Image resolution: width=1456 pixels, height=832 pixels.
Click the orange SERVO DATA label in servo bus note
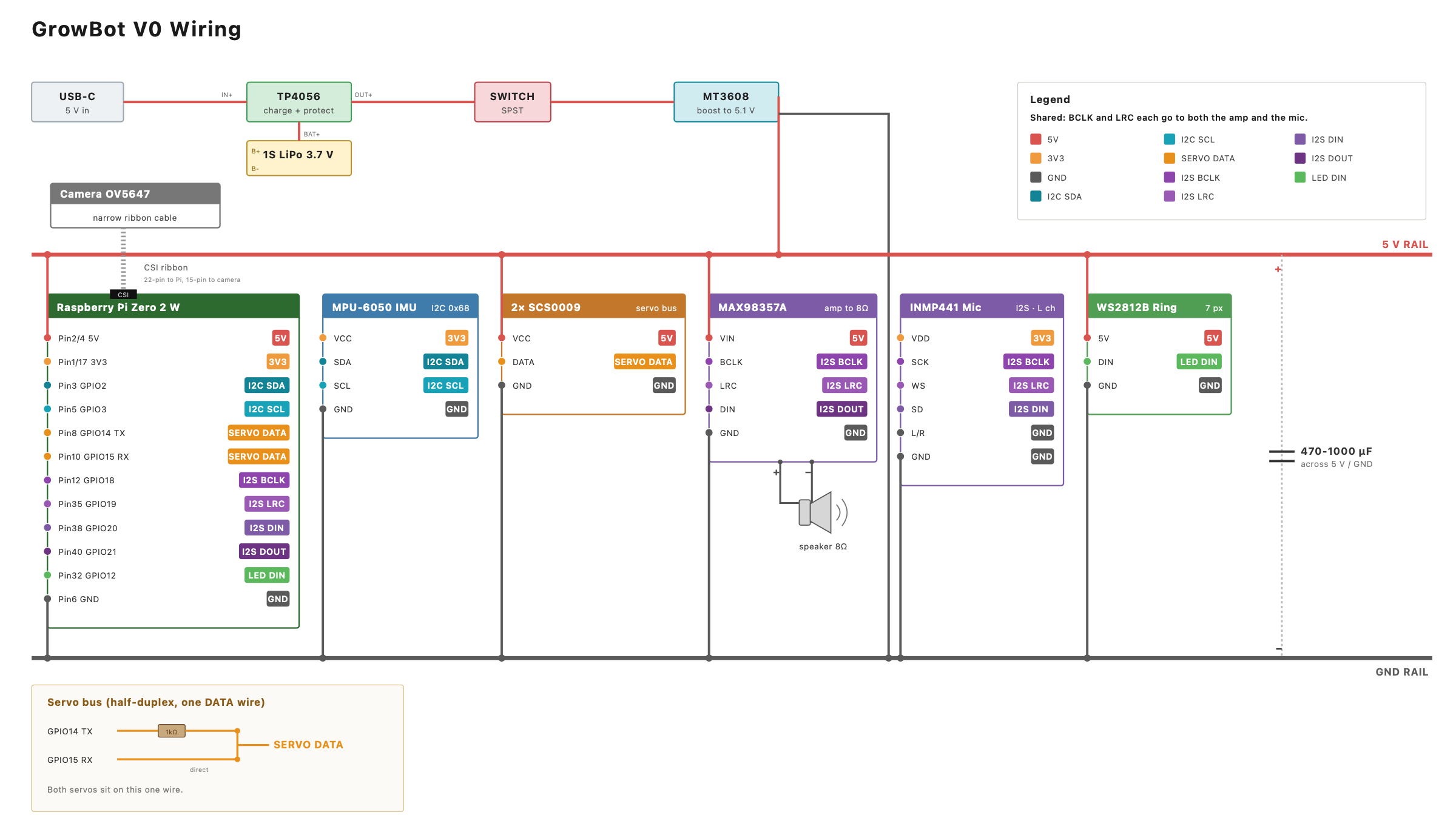tap(308, 745)
